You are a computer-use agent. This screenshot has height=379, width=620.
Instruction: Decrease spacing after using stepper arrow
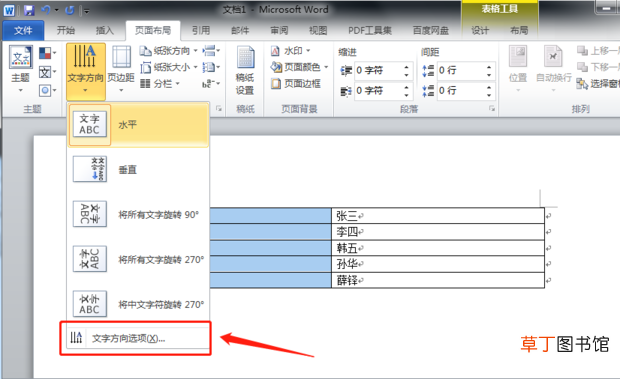[x=489, y=95]
